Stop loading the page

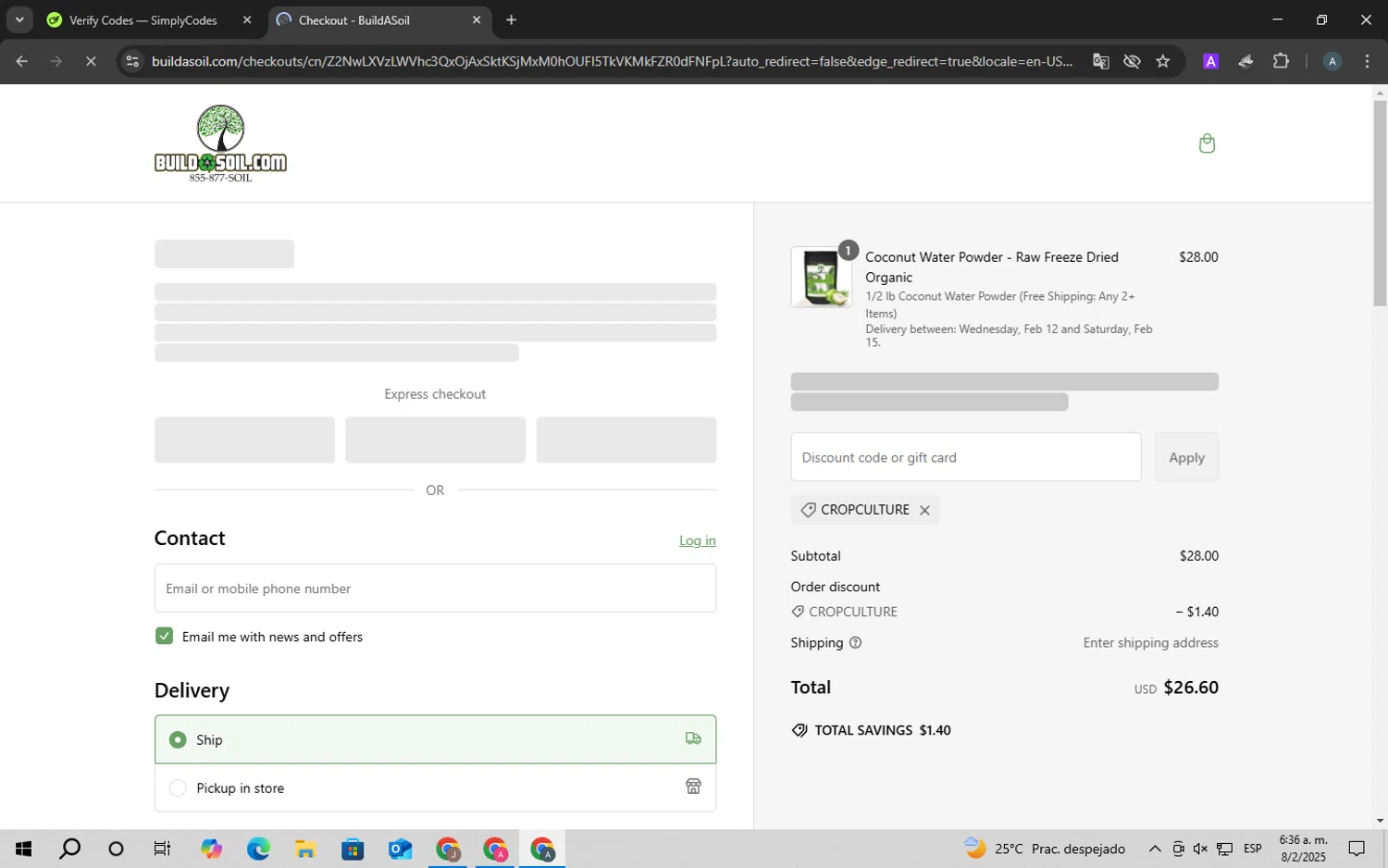click(x=91, y=61)
